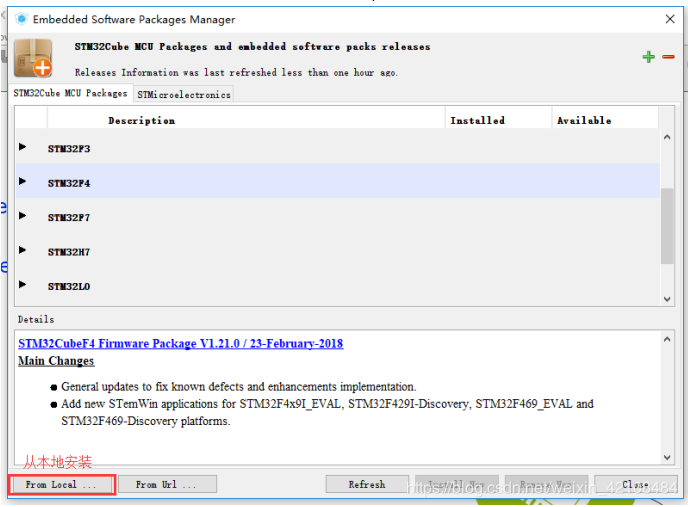Click the Close button at bottom
The image size is (688, 507).
tap(635, 485)
